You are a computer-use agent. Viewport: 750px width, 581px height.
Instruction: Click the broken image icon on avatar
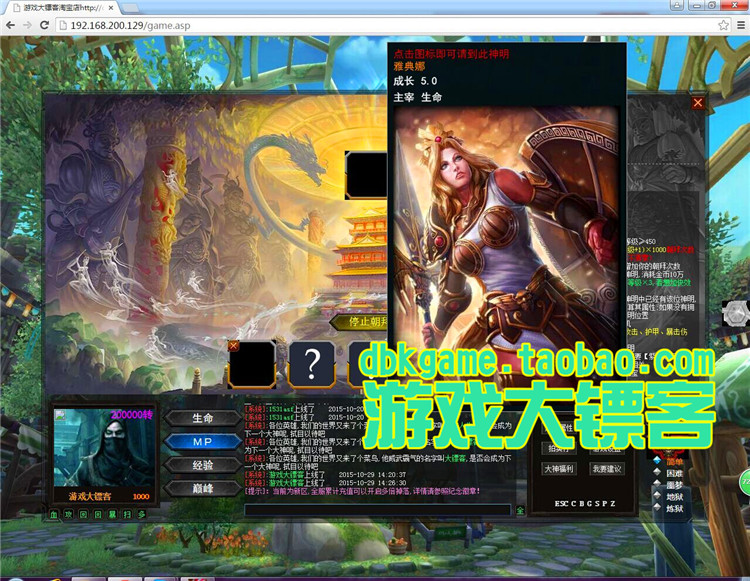coord(60,414)
